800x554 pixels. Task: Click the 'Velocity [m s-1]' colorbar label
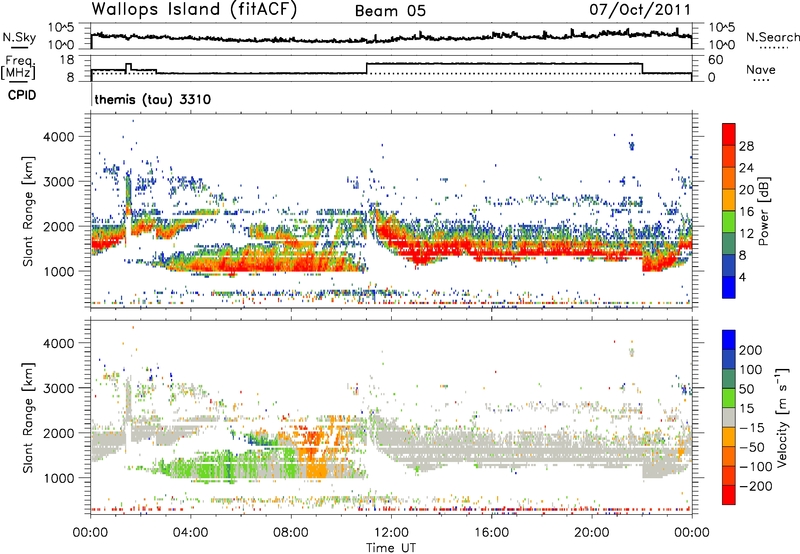coord(782,417)
